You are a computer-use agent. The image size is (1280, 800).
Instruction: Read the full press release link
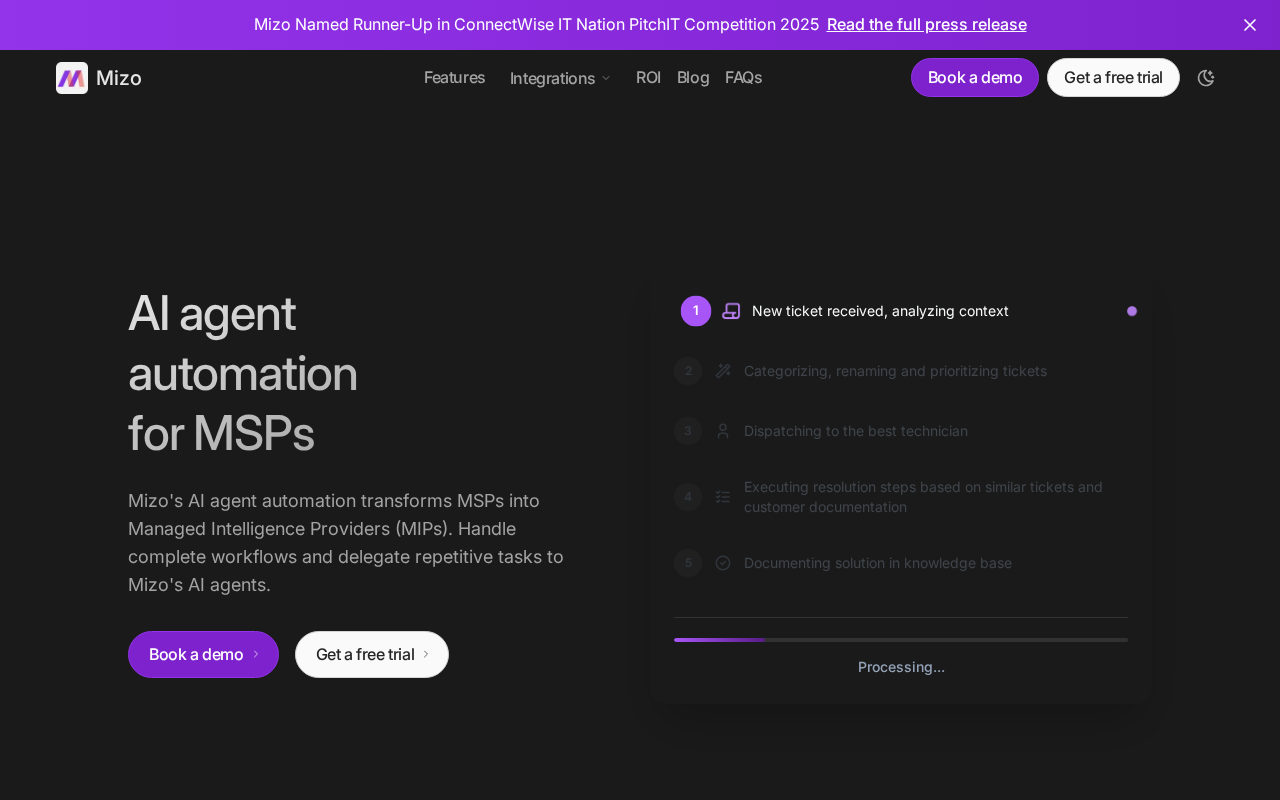(x=926, y=24)
